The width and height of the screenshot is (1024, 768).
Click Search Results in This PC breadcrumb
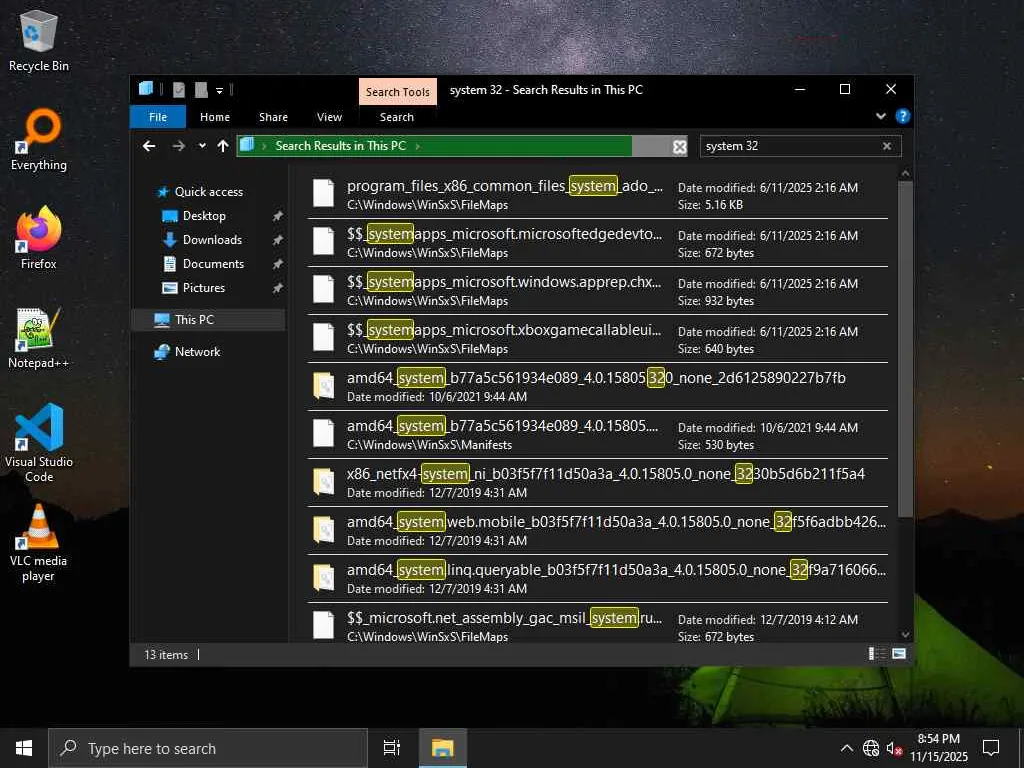[x=340, y=146]
